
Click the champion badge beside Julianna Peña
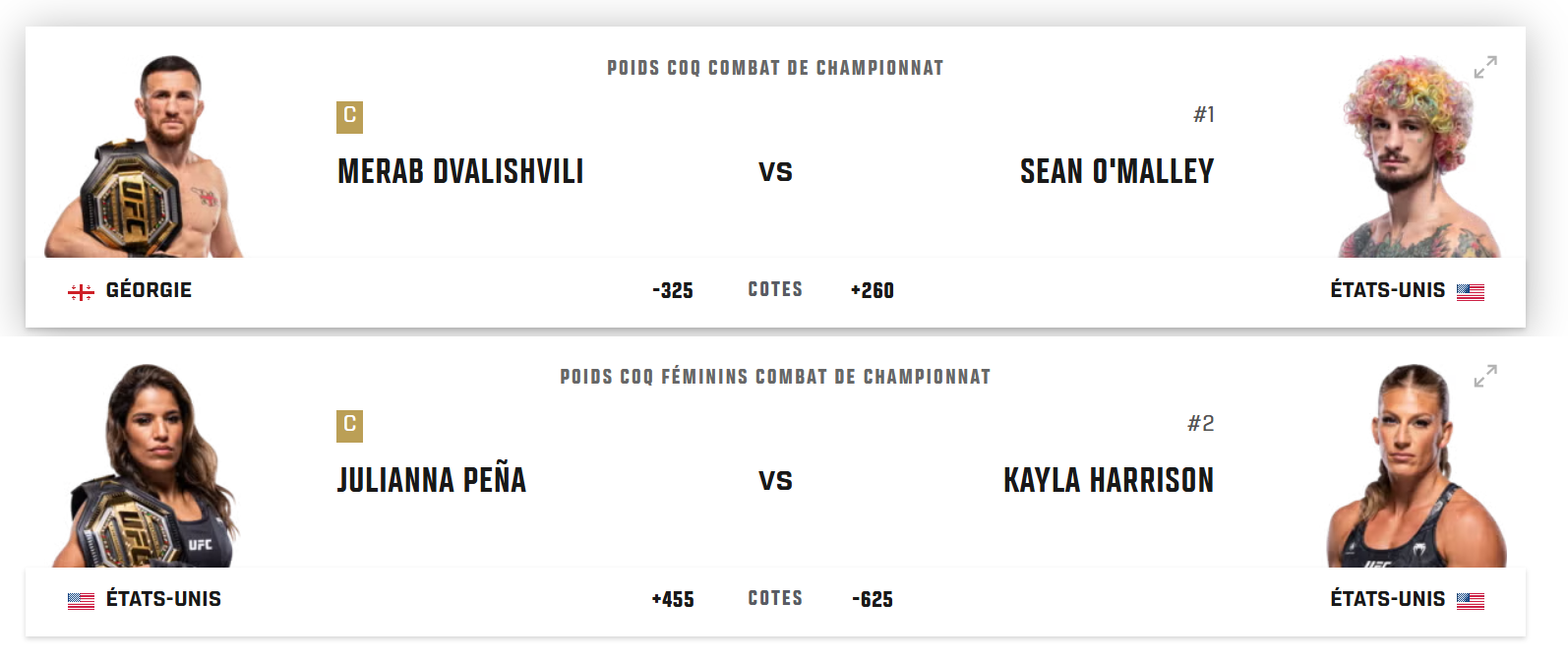click(349, 426)
